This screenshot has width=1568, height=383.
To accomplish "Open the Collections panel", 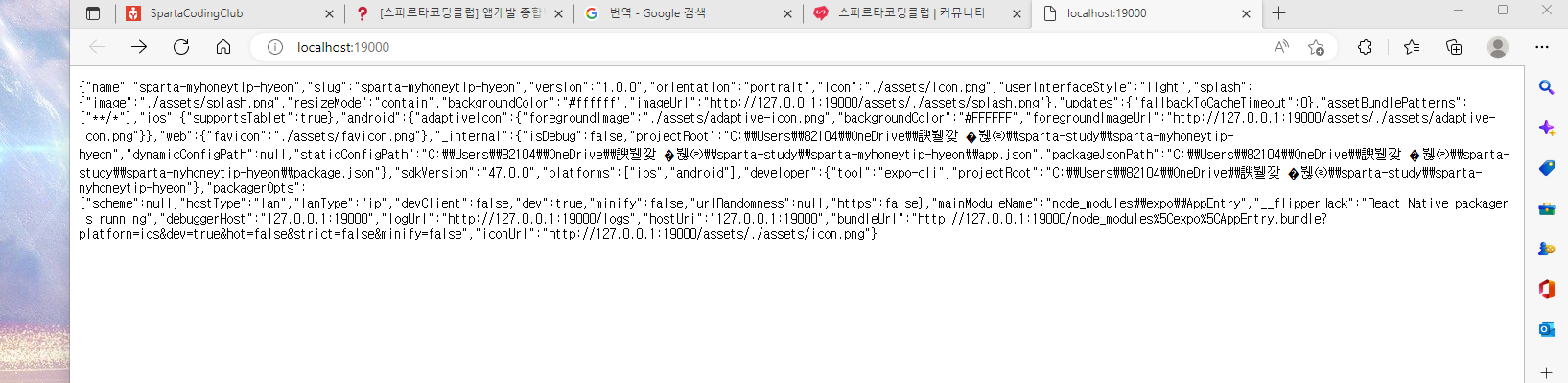I will [x=1454, y=47].
